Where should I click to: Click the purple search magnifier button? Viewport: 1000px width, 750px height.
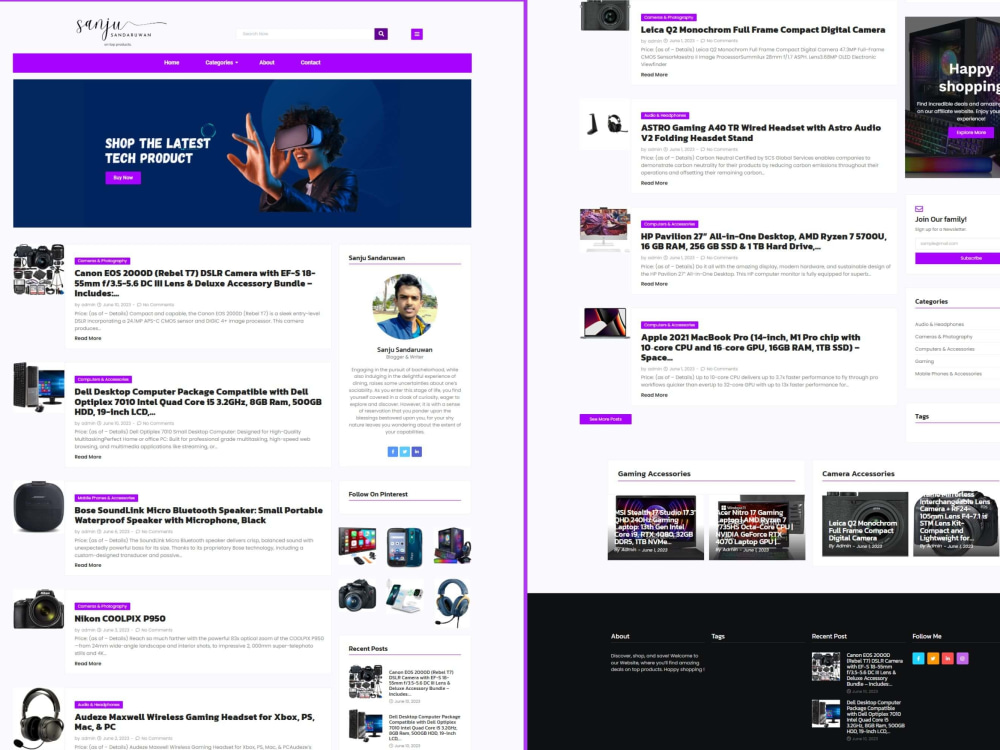[381, 34]
